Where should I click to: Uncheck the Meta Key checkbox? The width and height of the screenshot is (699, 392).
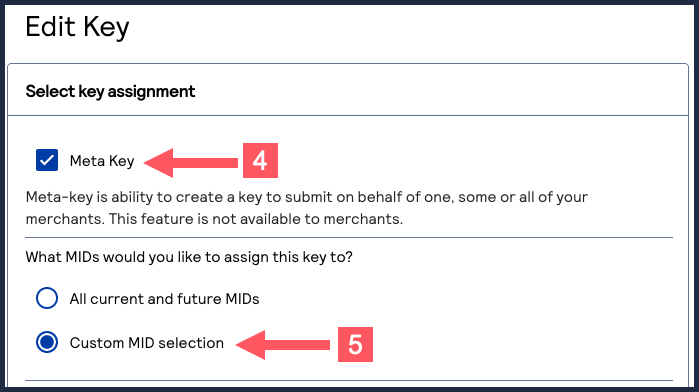click(x=47, y=160)
